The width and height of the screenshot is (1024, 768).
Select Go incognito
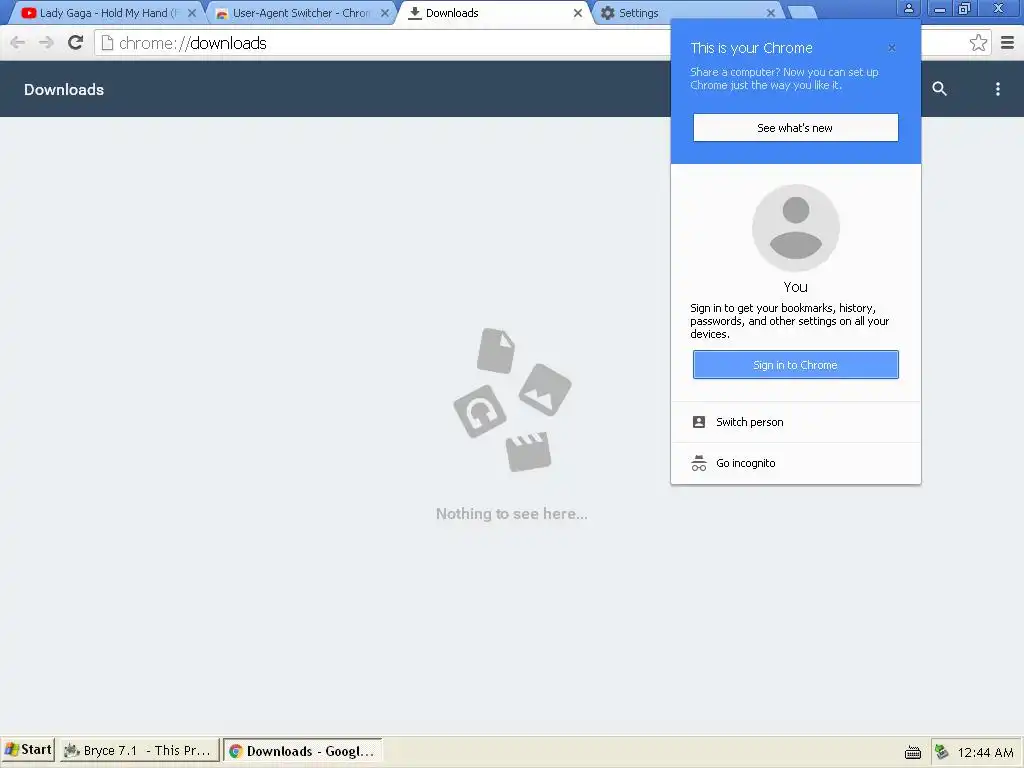795,463
